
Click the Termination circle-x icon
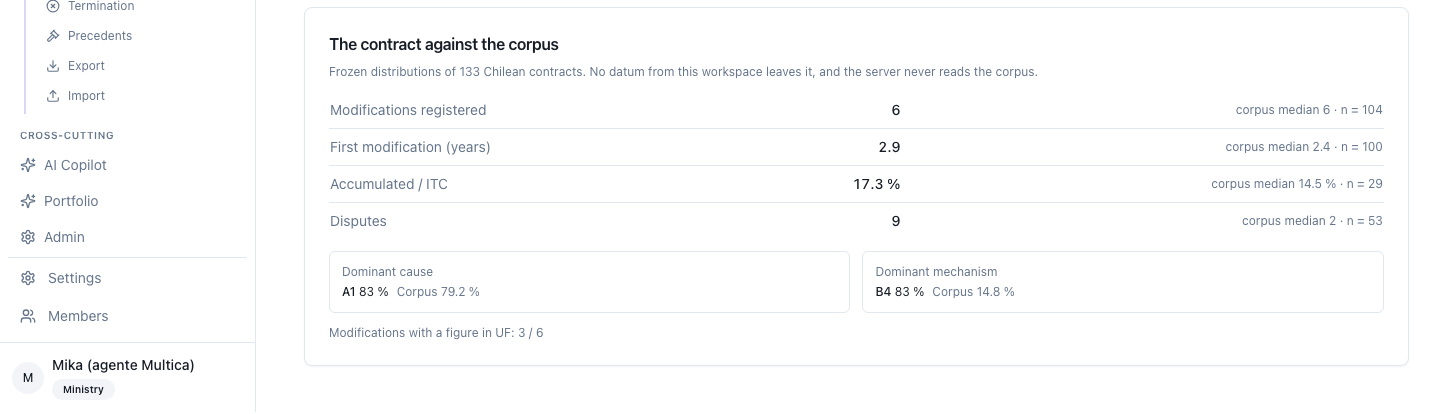coord(53,6)
